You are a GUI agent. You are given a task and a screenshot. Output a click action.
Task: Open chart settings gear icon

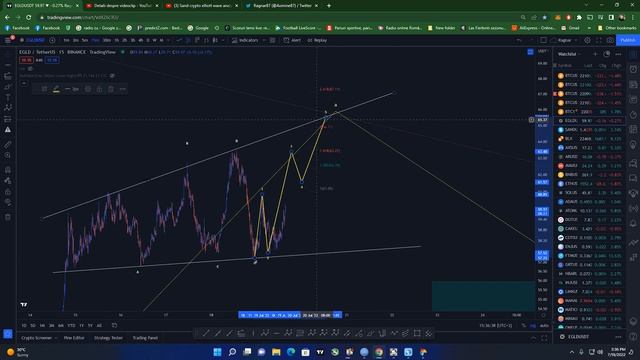[587, 40]
